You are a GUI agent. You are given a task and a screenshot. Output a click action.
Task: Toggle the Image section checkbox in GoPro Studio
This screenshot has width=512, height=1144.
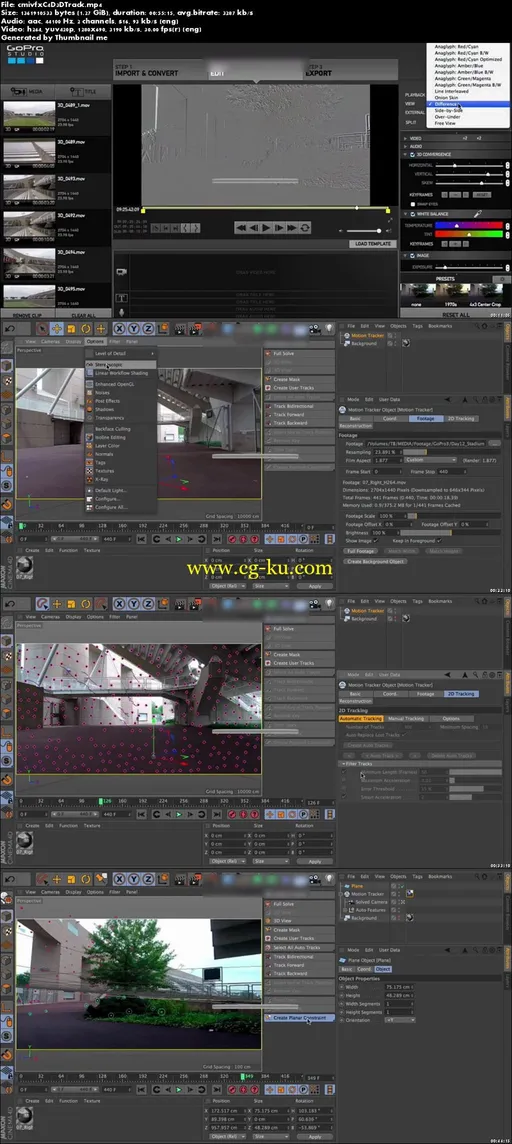(413, 256)
